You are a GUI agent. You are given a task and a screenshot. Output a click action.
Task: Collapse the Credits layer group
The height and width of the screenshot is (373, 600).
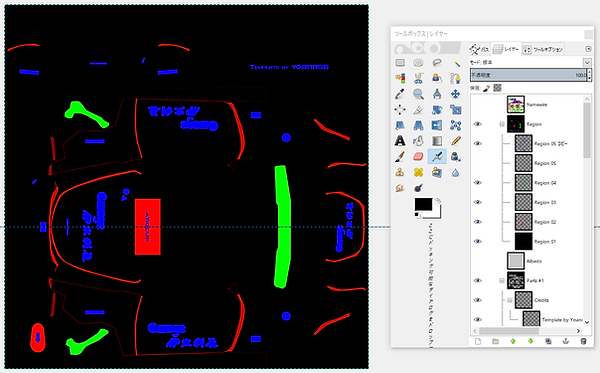point(510,300)
